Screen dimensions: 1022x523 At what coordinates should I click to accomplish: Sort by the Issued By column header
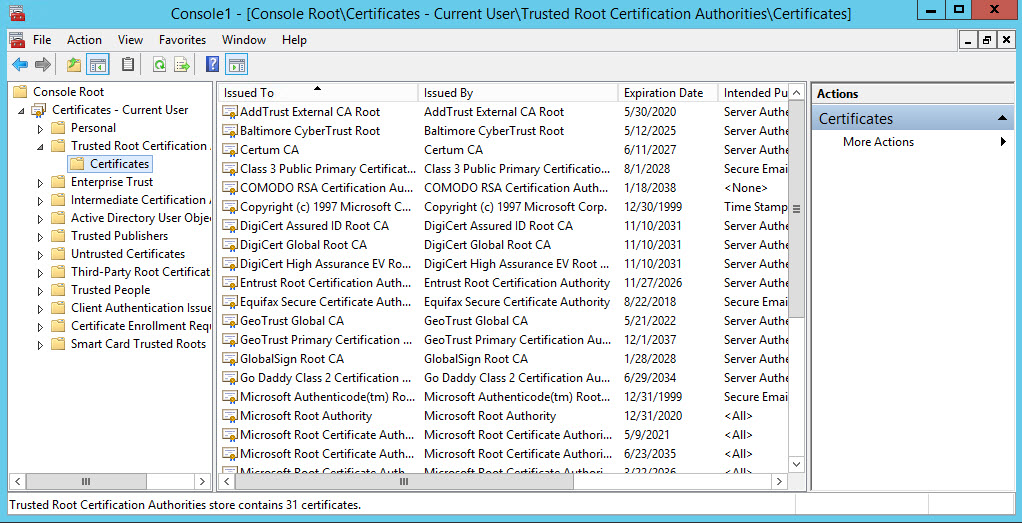pos(518,93)
